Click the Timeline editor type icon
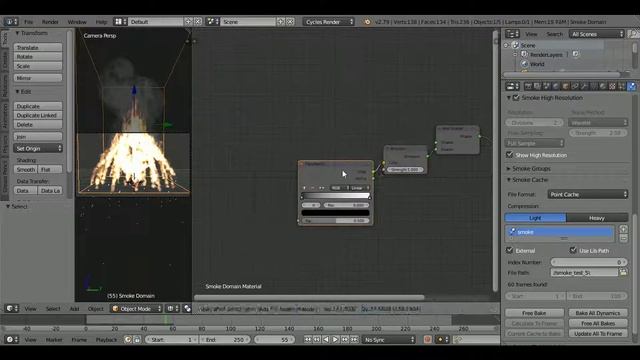Viewport: 640px width, 360px height. pos(11,340)
